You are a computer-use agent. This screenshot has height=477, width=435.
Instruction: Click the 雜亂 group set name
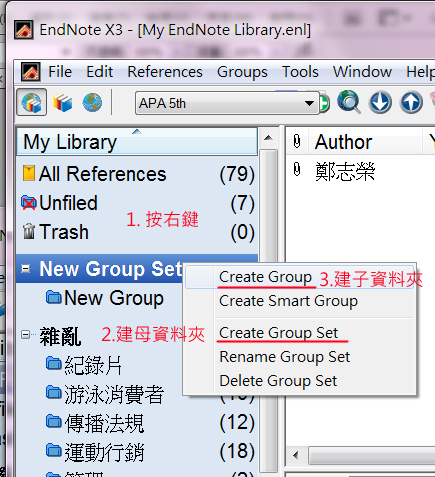60,336
